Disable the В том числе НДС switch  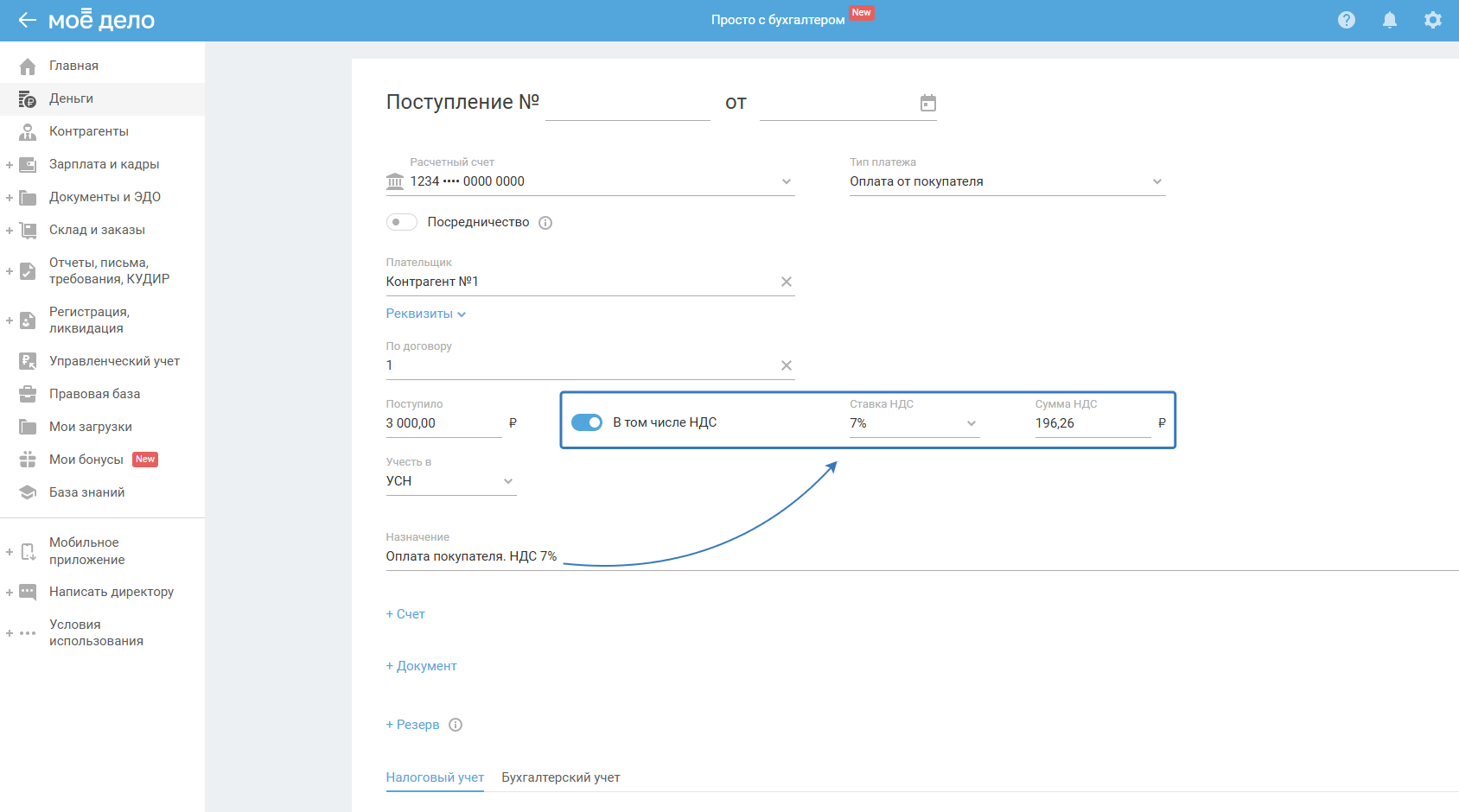click(587, 422)
